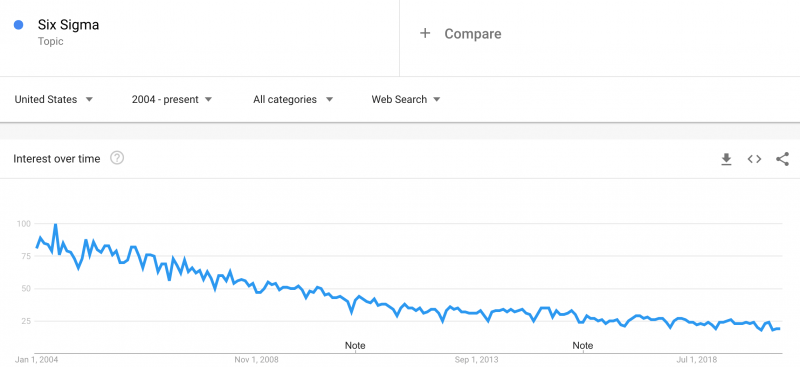This screenshot has width=800, height=367.
Task: Expand the United States region dropdown
Action: (54, 100)
